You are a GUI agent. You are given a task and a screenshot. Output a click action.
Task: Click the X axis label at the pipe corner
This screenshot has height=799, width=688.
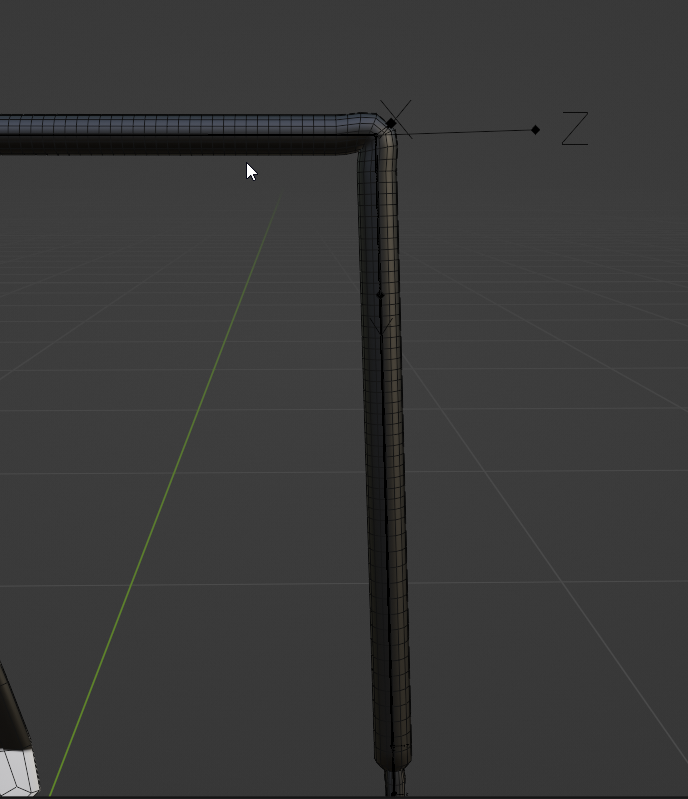click(x=396, y=119)
